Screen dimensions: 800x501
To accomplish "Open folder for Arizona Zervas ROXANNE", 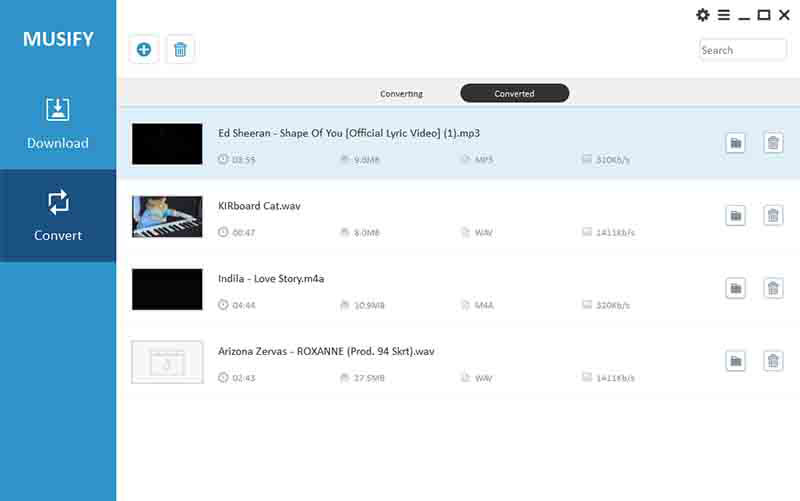I will tap(735, 361).
